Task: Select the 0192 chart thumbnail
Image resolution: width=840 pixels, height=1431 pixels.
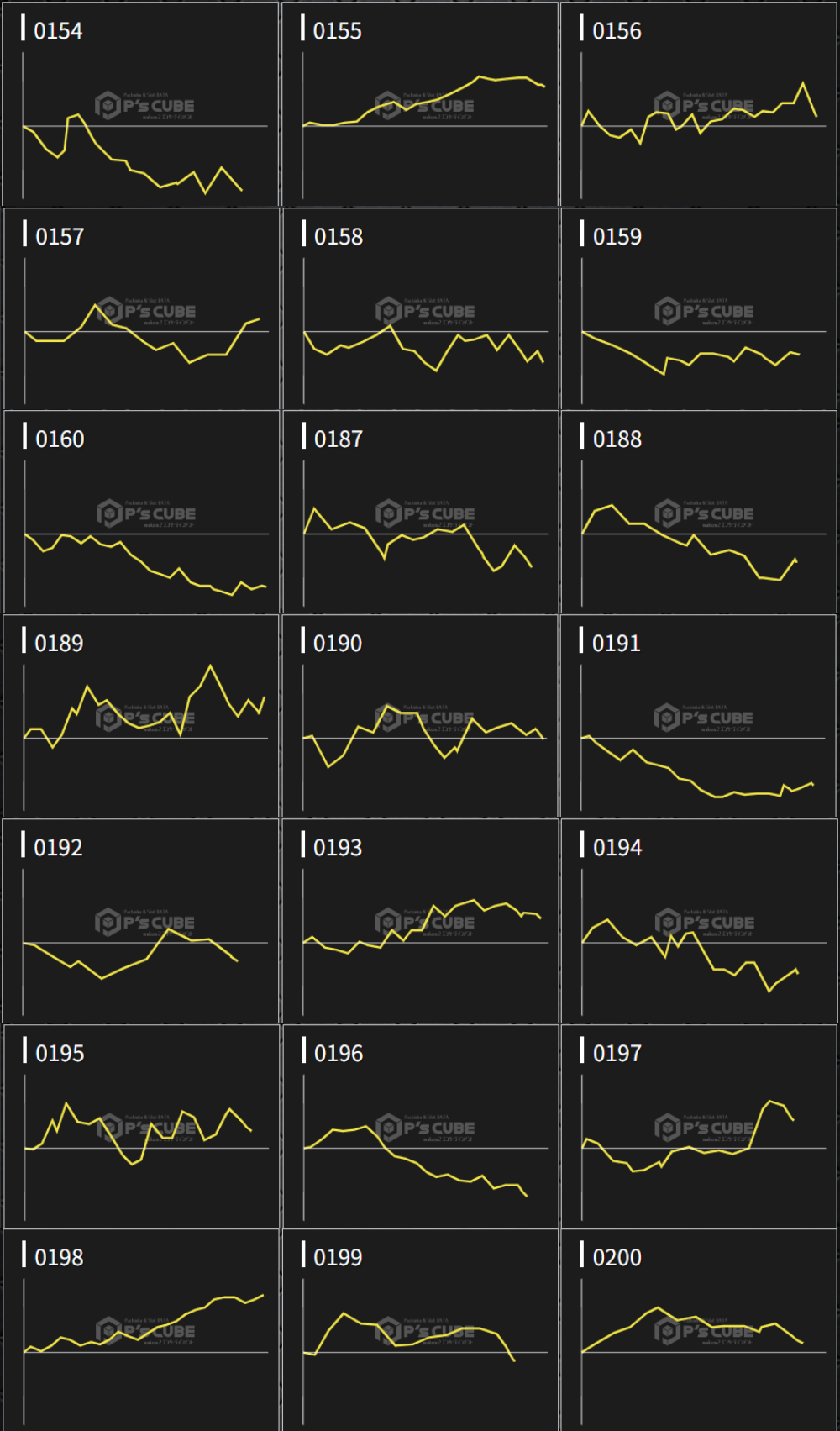Action: click(x=140, y=922)
